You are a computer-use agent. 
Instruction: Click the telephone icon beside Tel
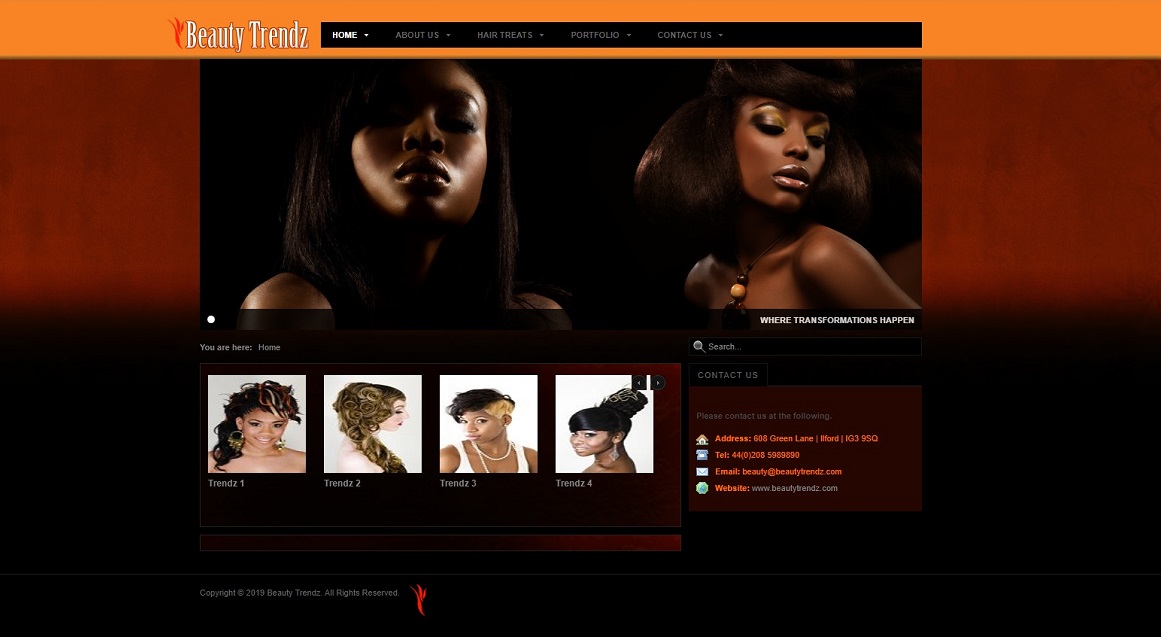702,455
